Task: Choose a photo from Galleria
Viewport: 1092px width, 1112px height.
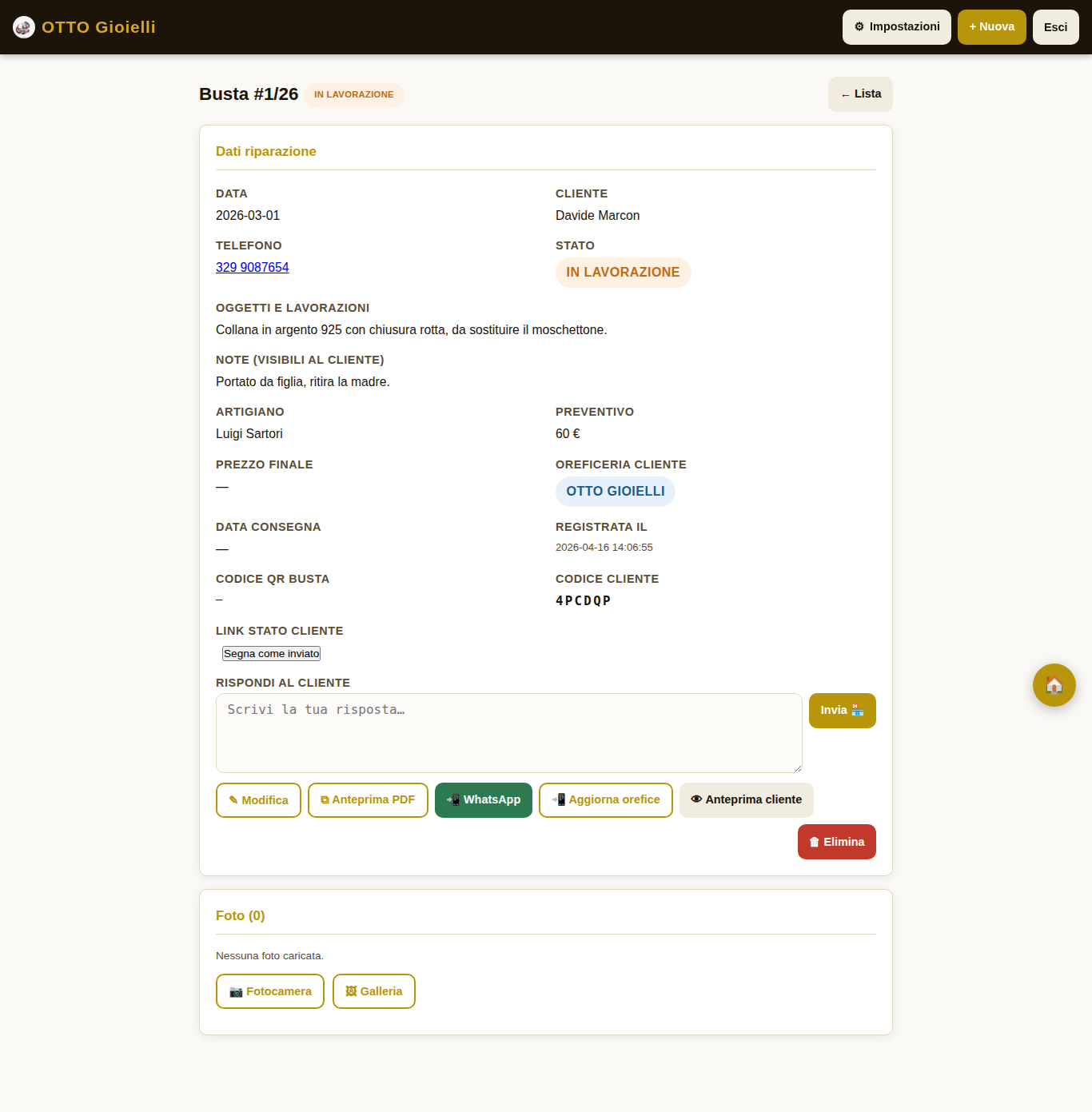Action: click(x=373, y=991)
